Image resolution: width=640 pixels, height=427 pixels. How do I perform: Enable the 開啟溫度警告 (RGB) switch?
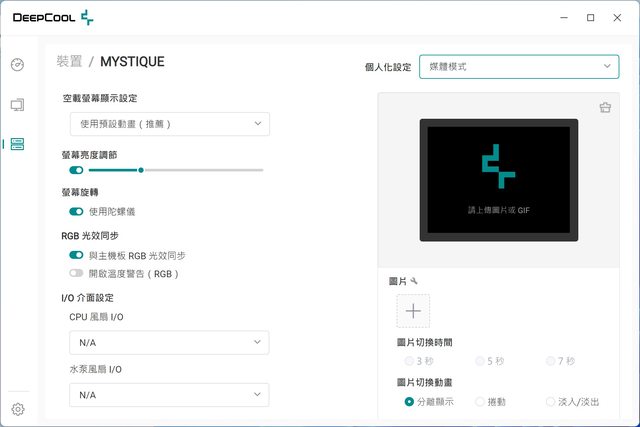click(76, 273)
